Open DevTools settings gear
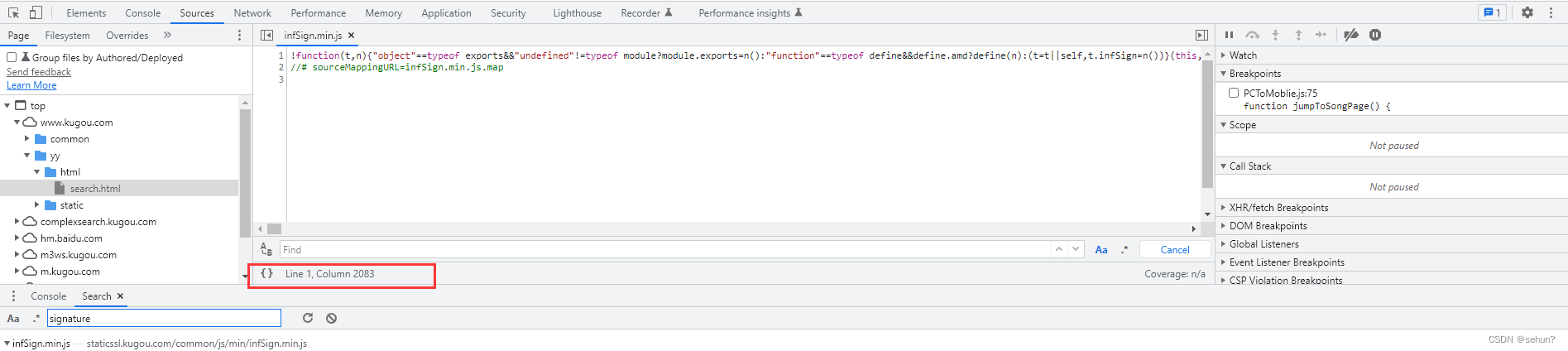 (x=1527, y=12)
